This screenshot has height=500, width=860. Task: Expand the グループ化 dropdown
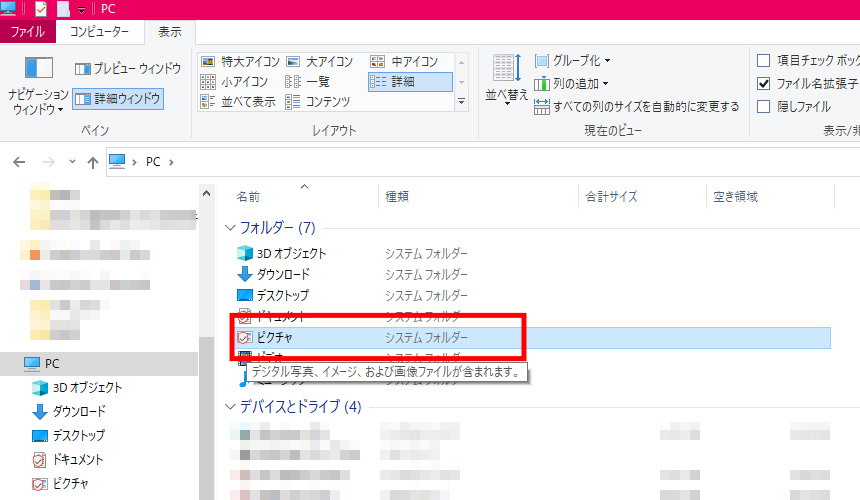point(573,61)
